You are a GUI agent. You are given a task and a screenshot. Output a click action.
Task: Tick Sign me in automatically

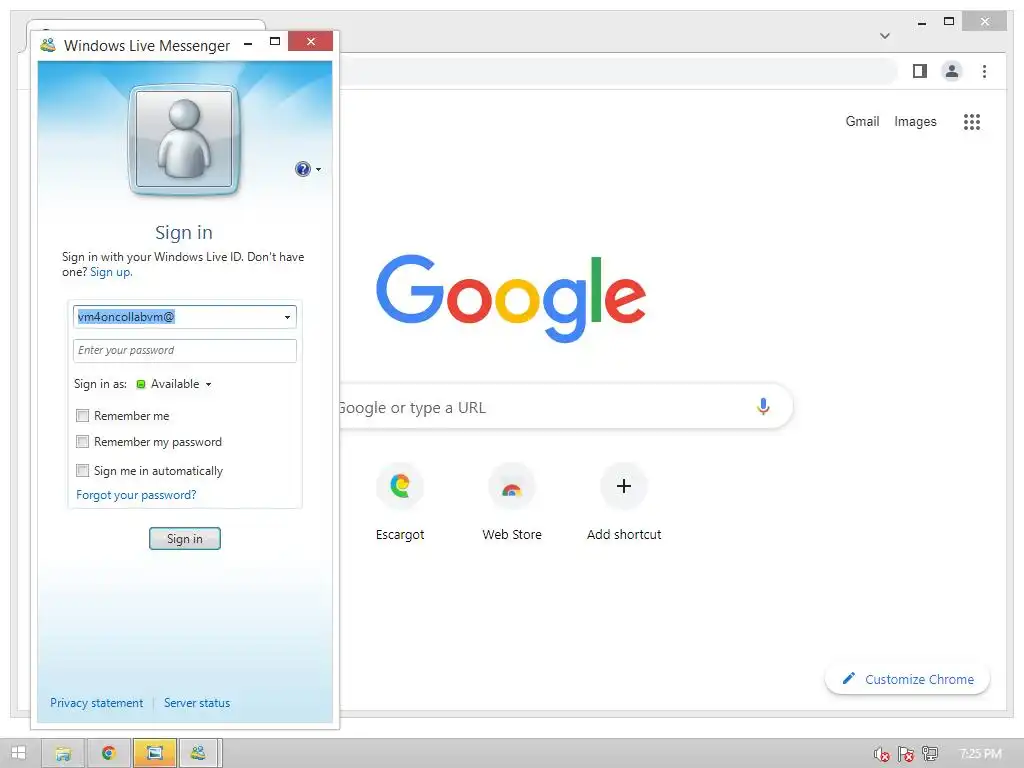(x=82, y=470)
